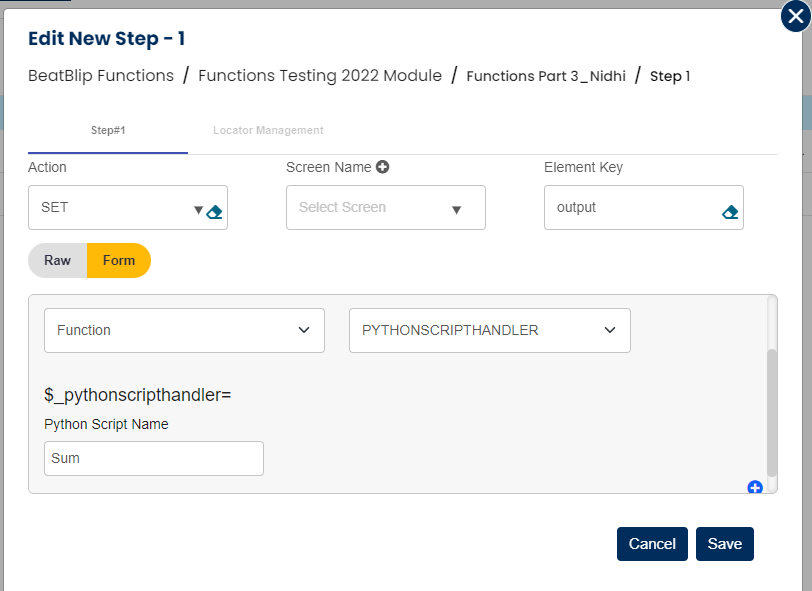Image resolution: width=812 pixels, height=591 pixels.
Task: Switch to Form input mode
Action: coord(119,260)
